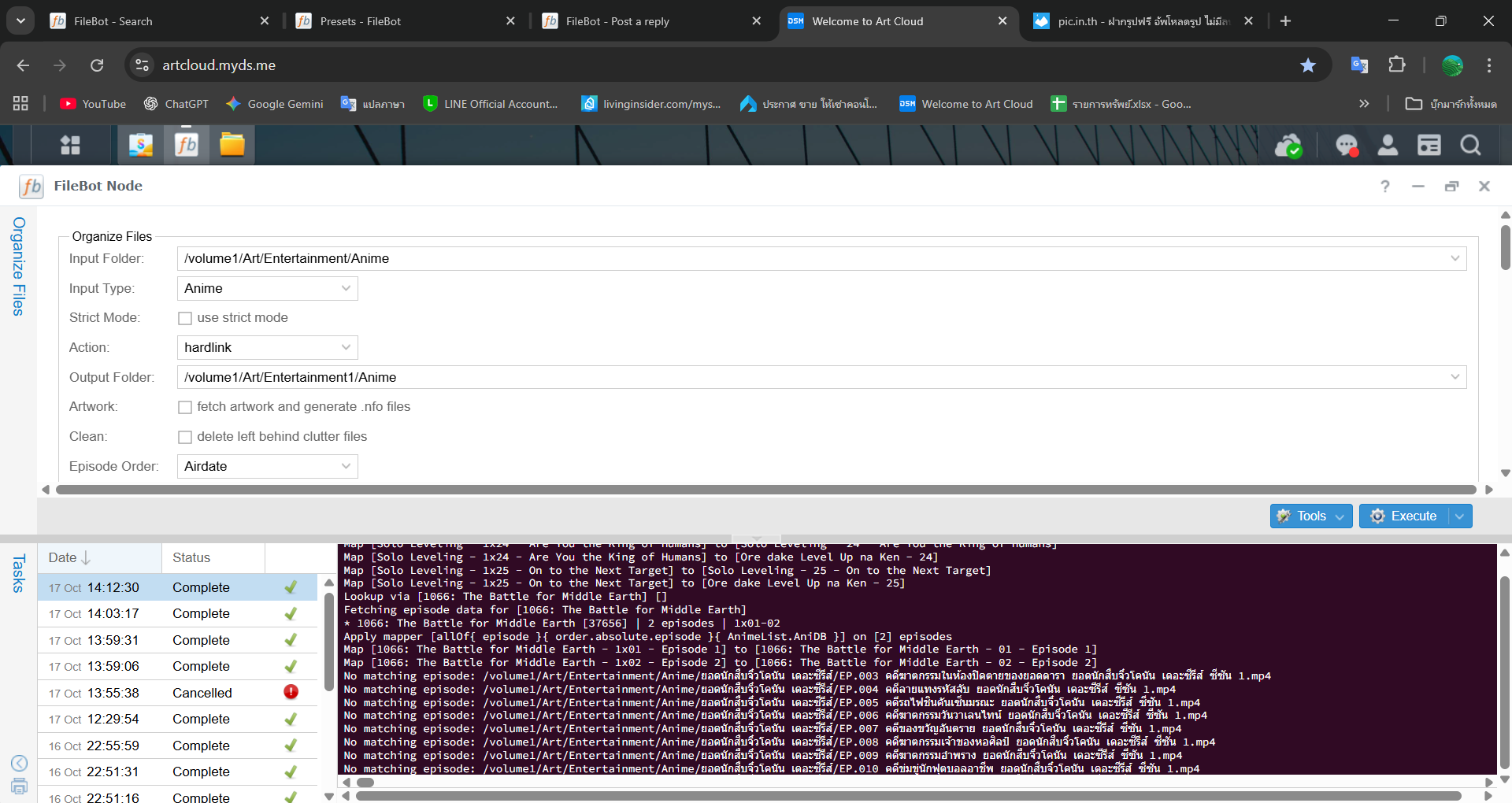This screenshot has height=803, width=1512.
Task: Check fetch artwork and generate .nfo files
Action: [185, 407]
